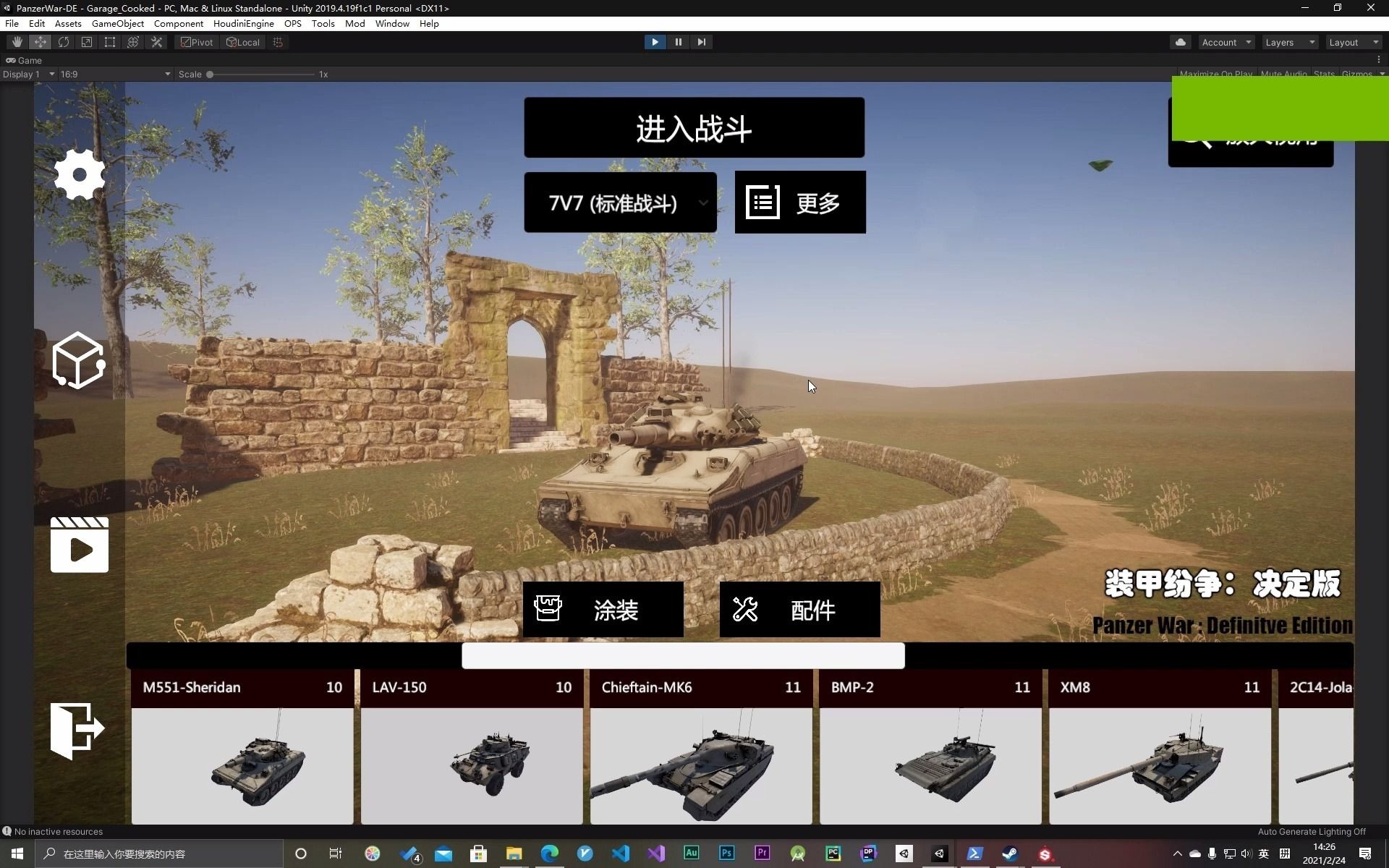The width and height of the screenshot is (1389, 868).
Task: Open Unity cloud services icon
Action: click(1181, 42)
